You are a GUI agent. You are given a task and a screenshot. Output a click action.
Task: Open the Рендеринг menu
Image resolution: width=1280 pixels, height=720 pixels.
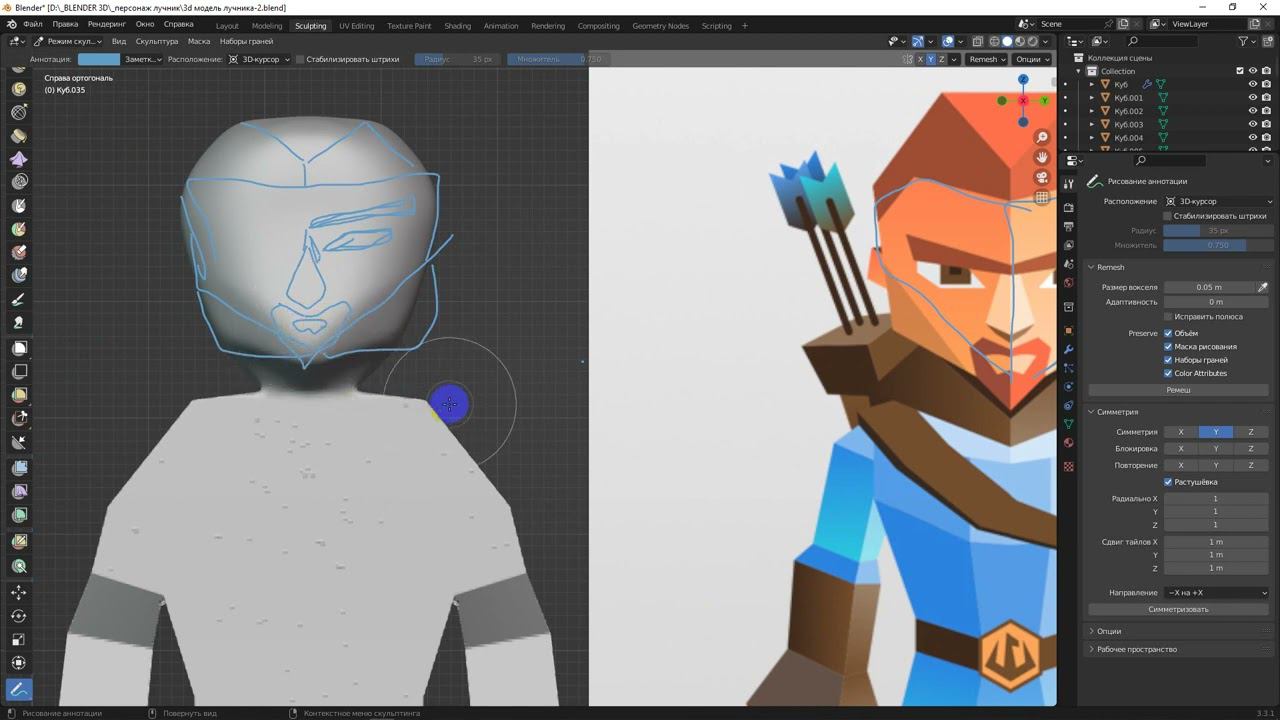(x=105, y=24)
